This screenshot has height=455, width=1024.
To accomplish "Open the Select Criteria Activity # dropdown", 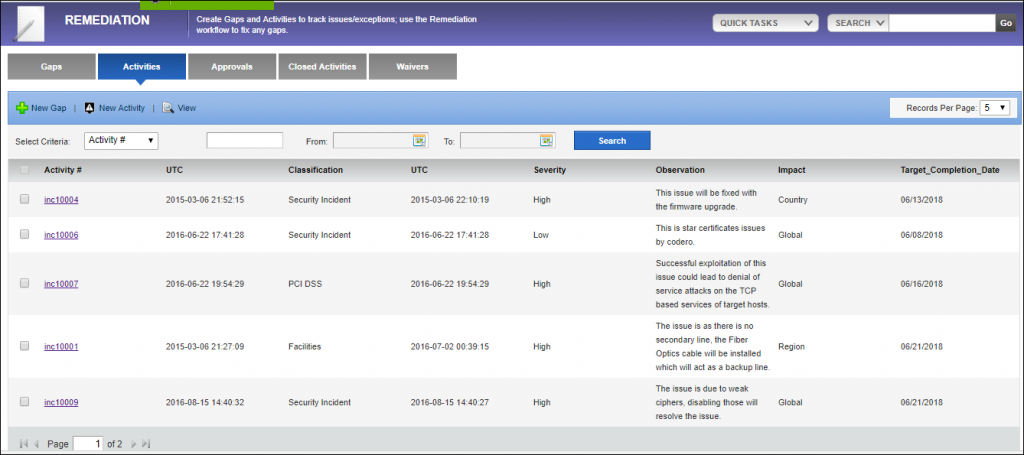I will click(121, 141).
